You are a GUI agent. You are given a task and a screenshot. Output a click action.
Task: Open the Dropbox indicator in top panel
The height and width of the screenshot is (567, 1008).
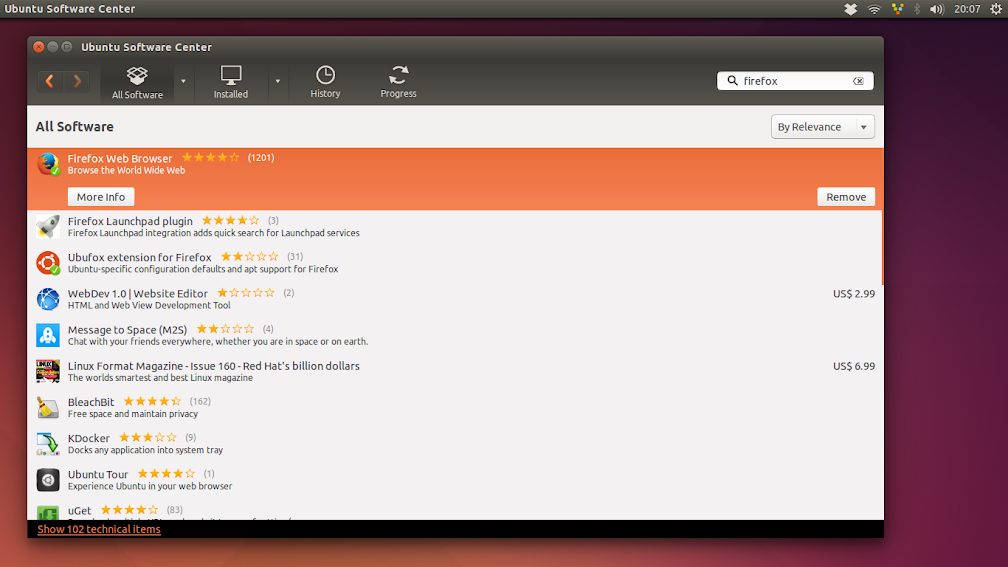pyautogui.click(x=850, y=9)
